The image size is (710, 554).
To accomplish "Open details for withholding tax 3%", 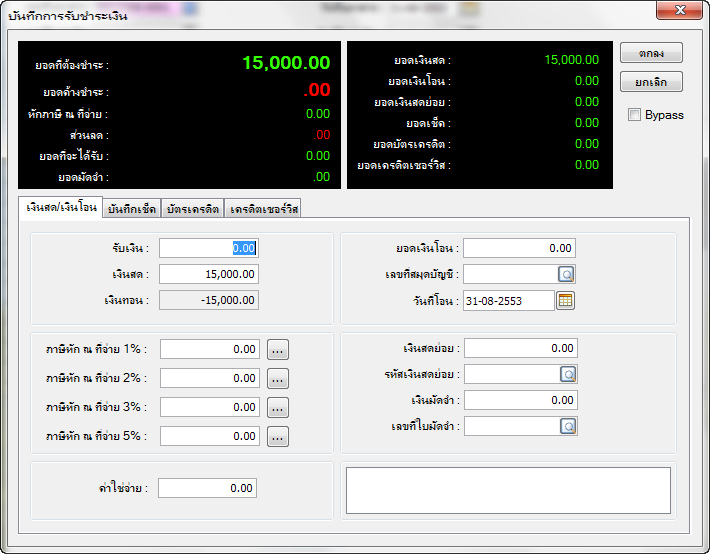I will point(278,408).
